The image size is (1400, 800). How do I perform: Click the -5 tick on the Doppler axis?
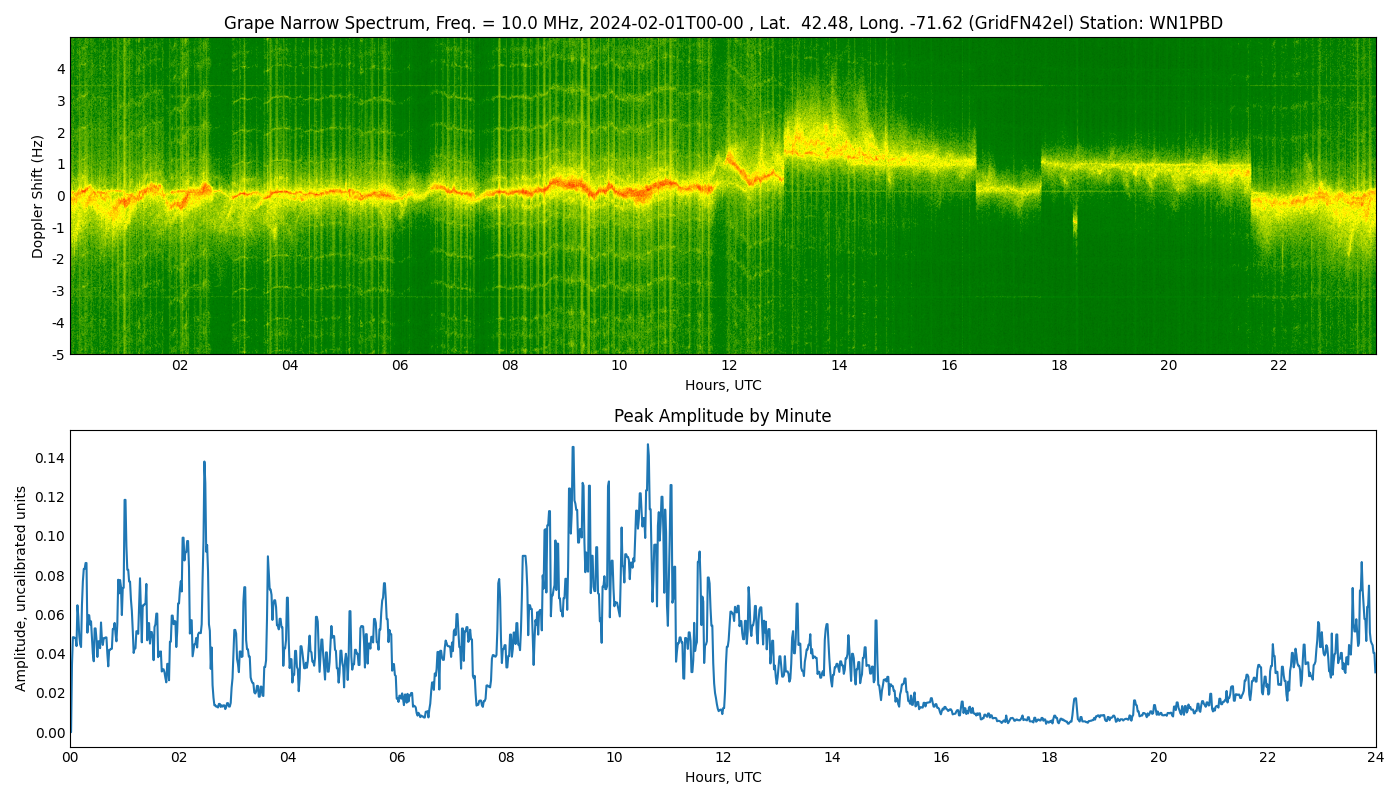(59, 354)
